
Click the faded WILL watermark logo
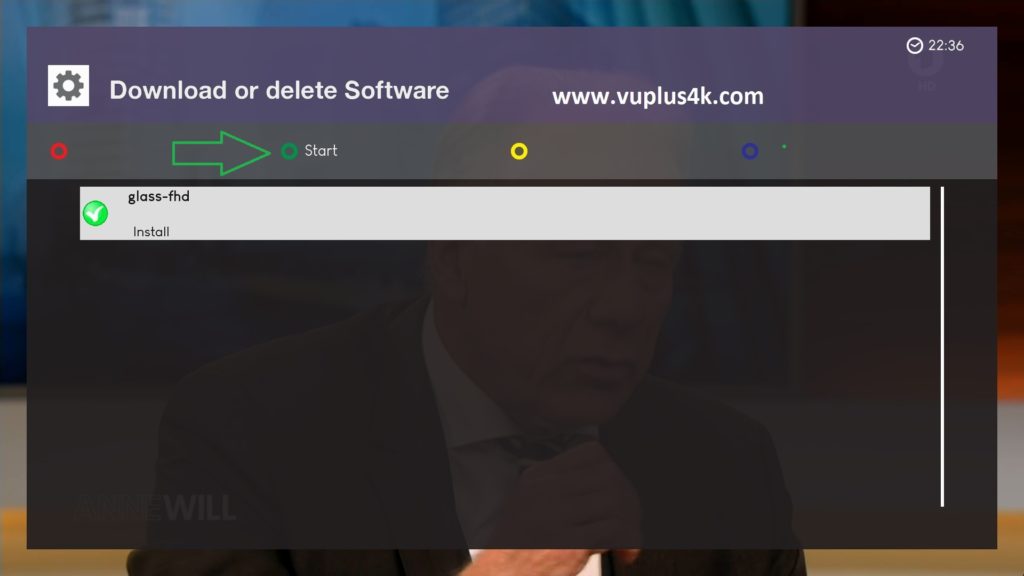[199, 508]
